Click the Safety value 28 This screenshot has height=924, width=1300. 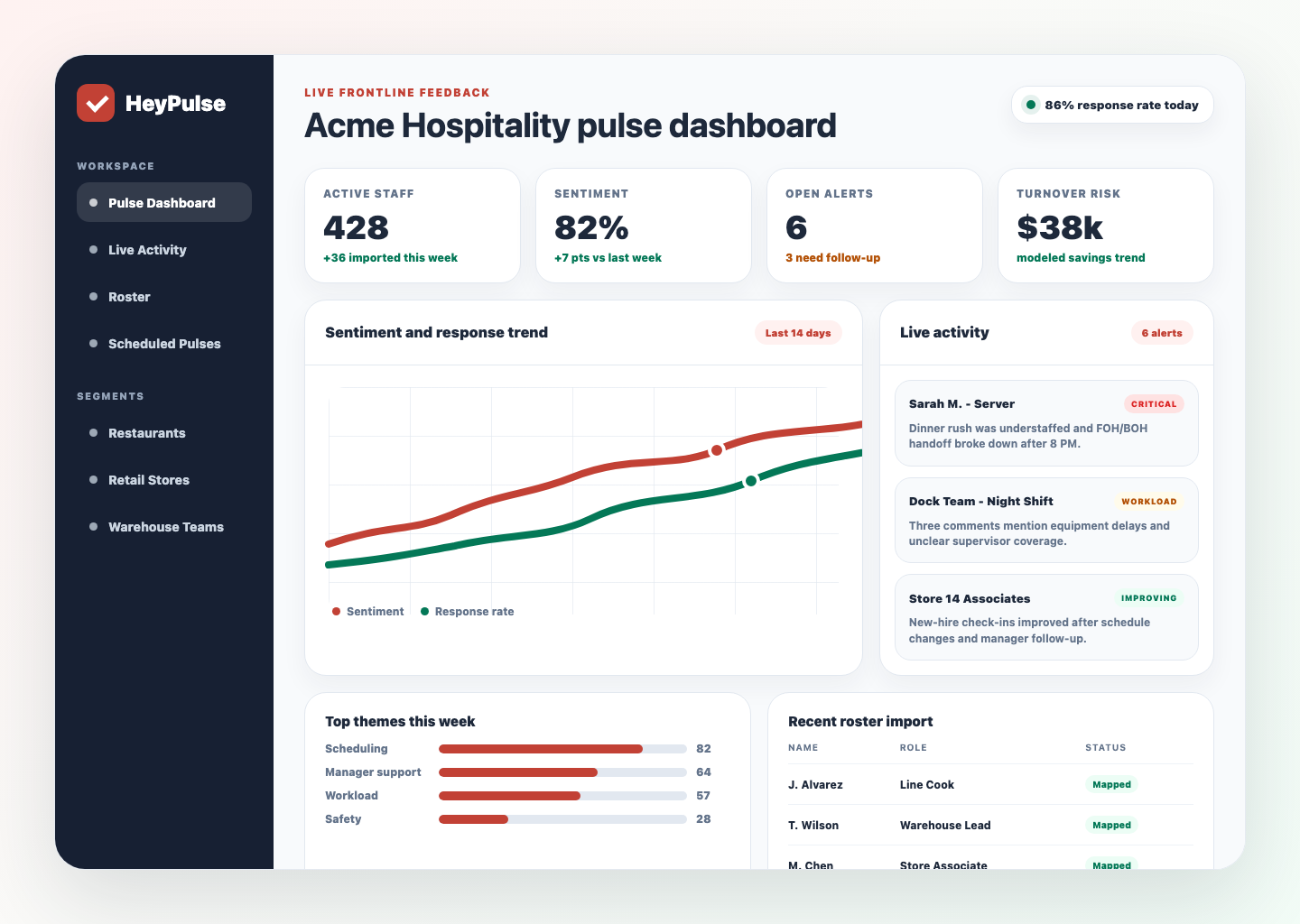703,819
